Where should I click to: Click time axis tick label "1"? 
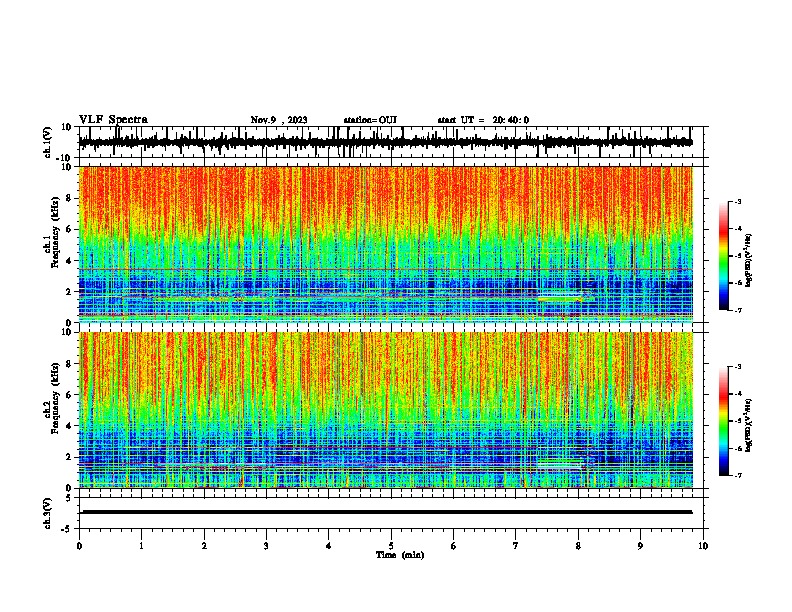(141, 546)
